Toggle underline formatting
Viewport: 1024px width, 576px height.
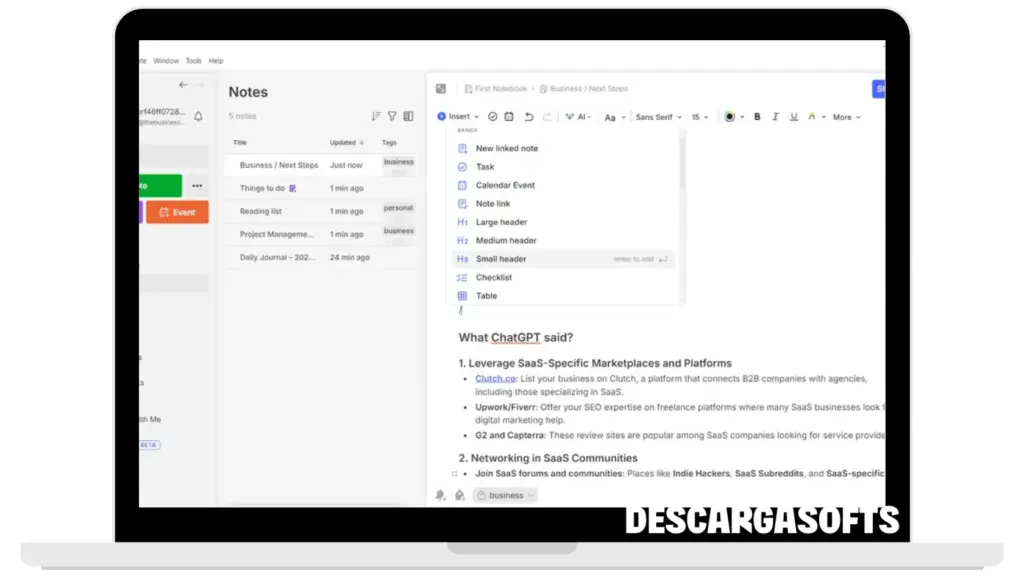coord(793,117)
